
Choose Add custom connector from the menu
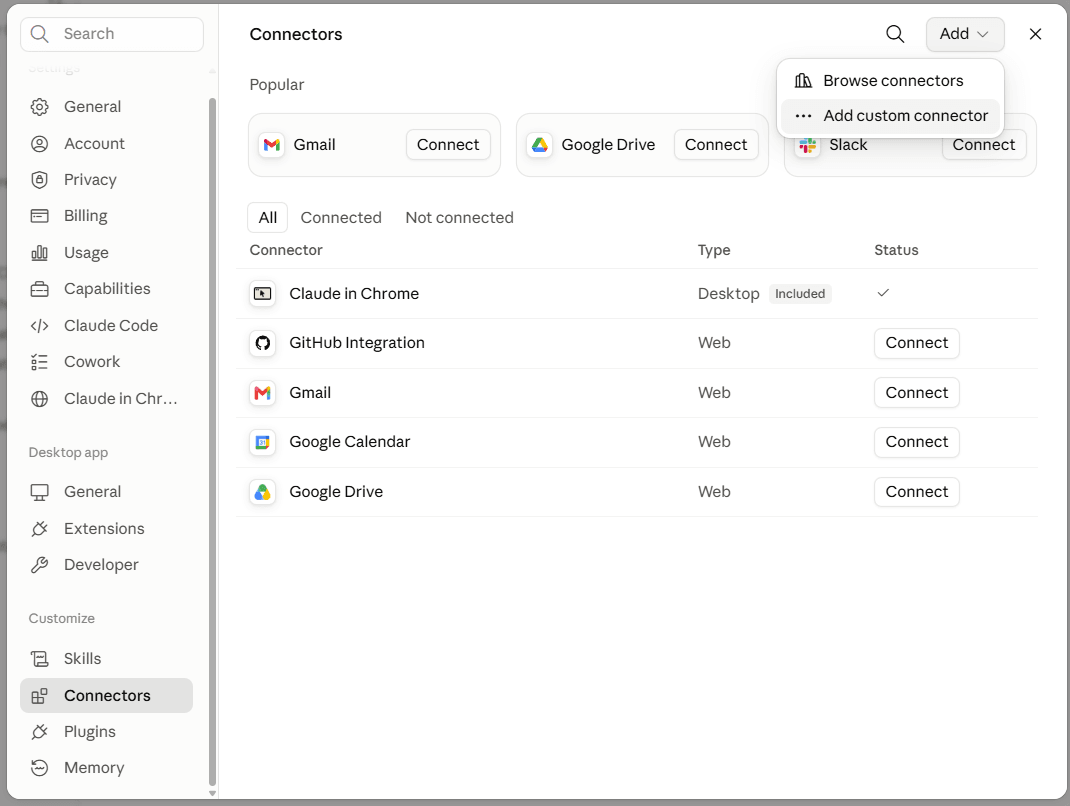pyautogui.click(x=890, y=116)
